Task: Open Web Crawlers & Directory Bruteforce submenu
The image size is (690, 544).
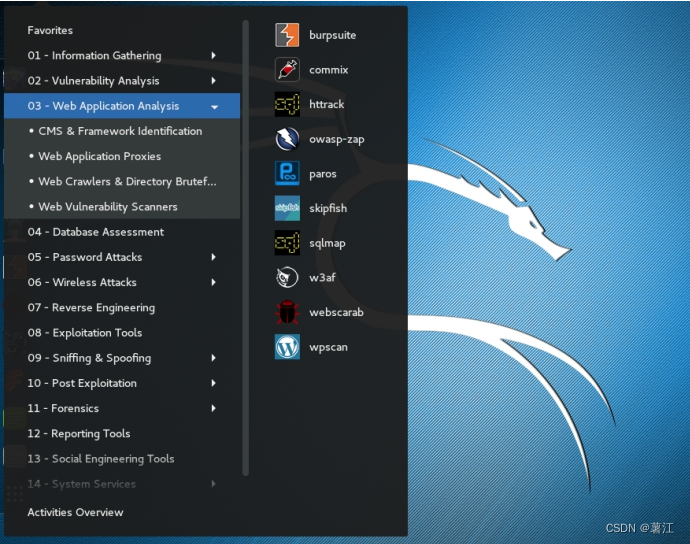Action: coord(122,181)
